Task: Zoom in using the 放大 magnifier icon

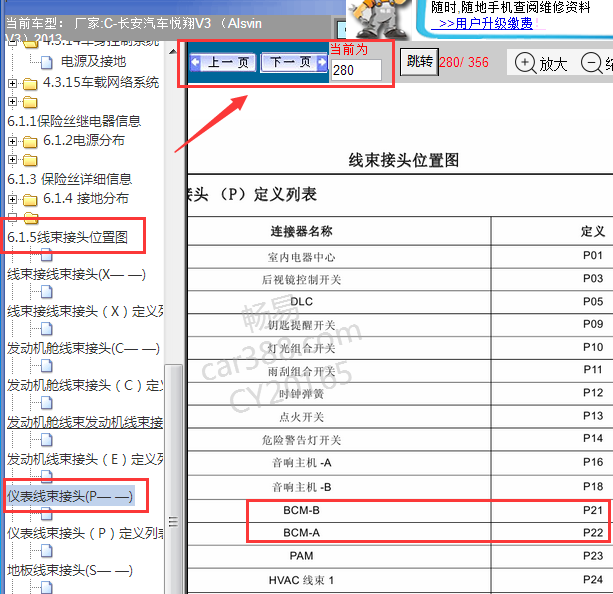Action: pos(525,63)
